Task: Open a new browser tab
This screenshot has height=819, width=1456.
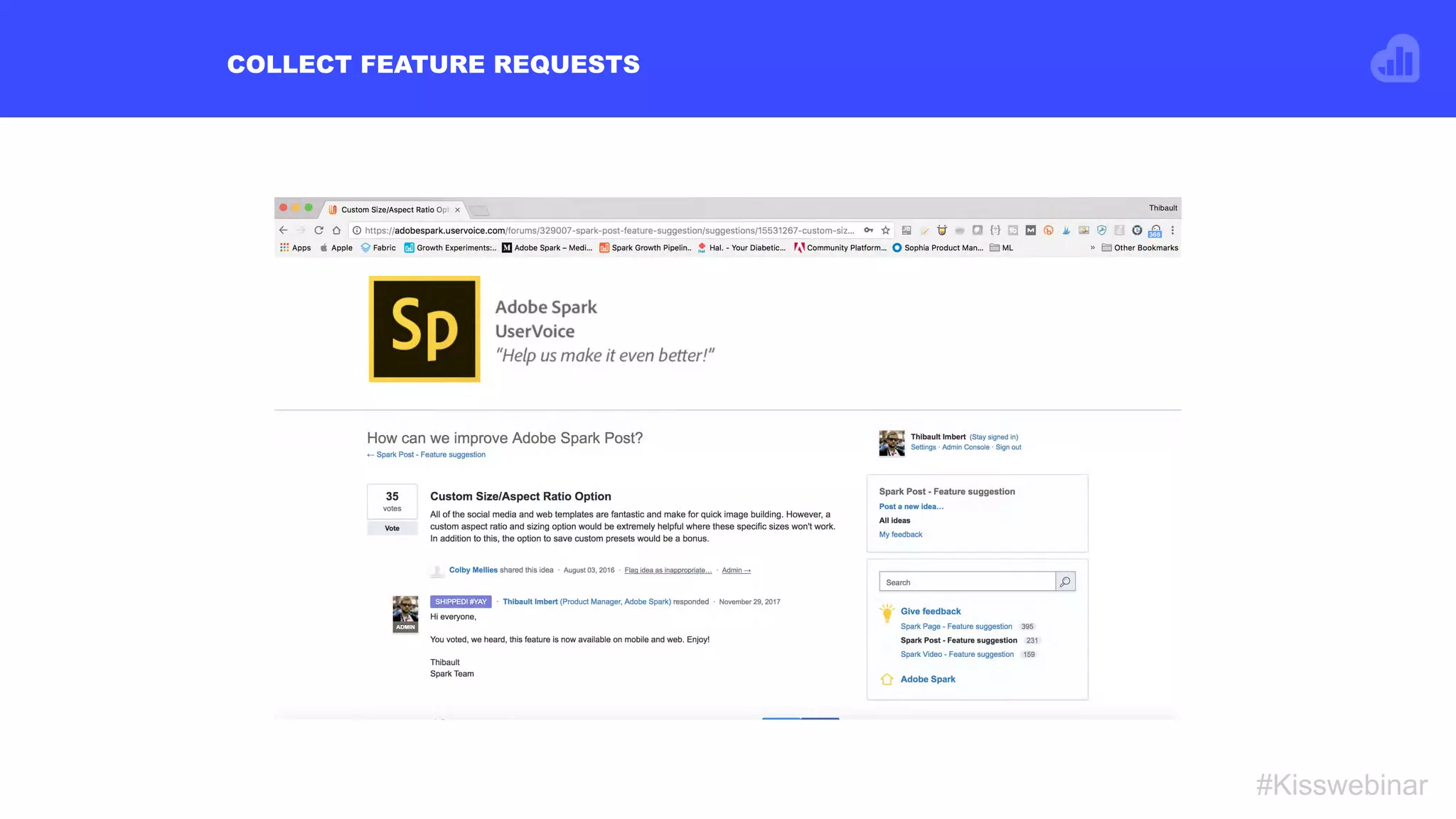Action: pyautogui.click(x=480, y=210)
